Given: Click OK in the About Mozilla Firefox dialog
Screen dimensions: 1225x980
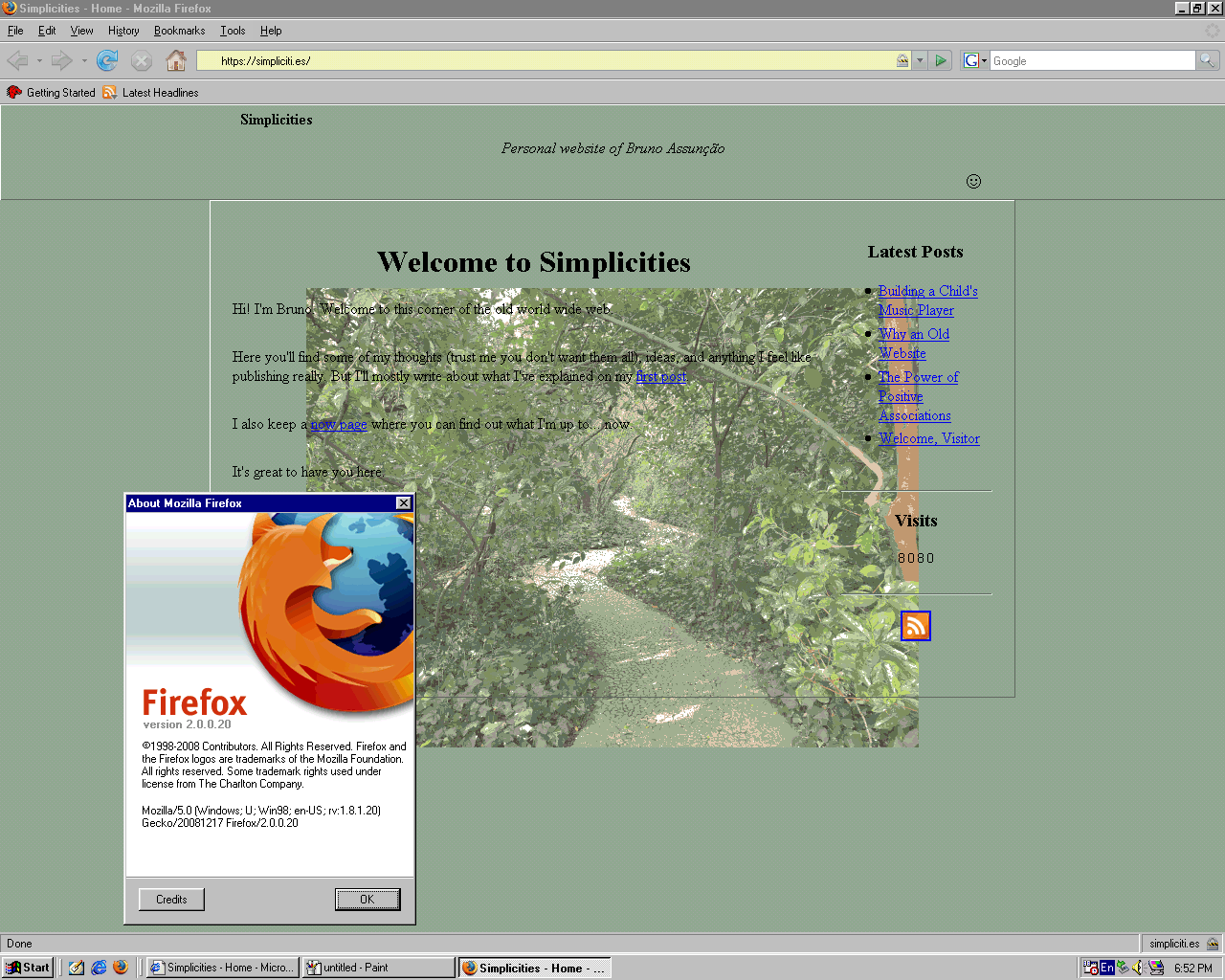Looking at the screenshot, I should pos(367,900).
